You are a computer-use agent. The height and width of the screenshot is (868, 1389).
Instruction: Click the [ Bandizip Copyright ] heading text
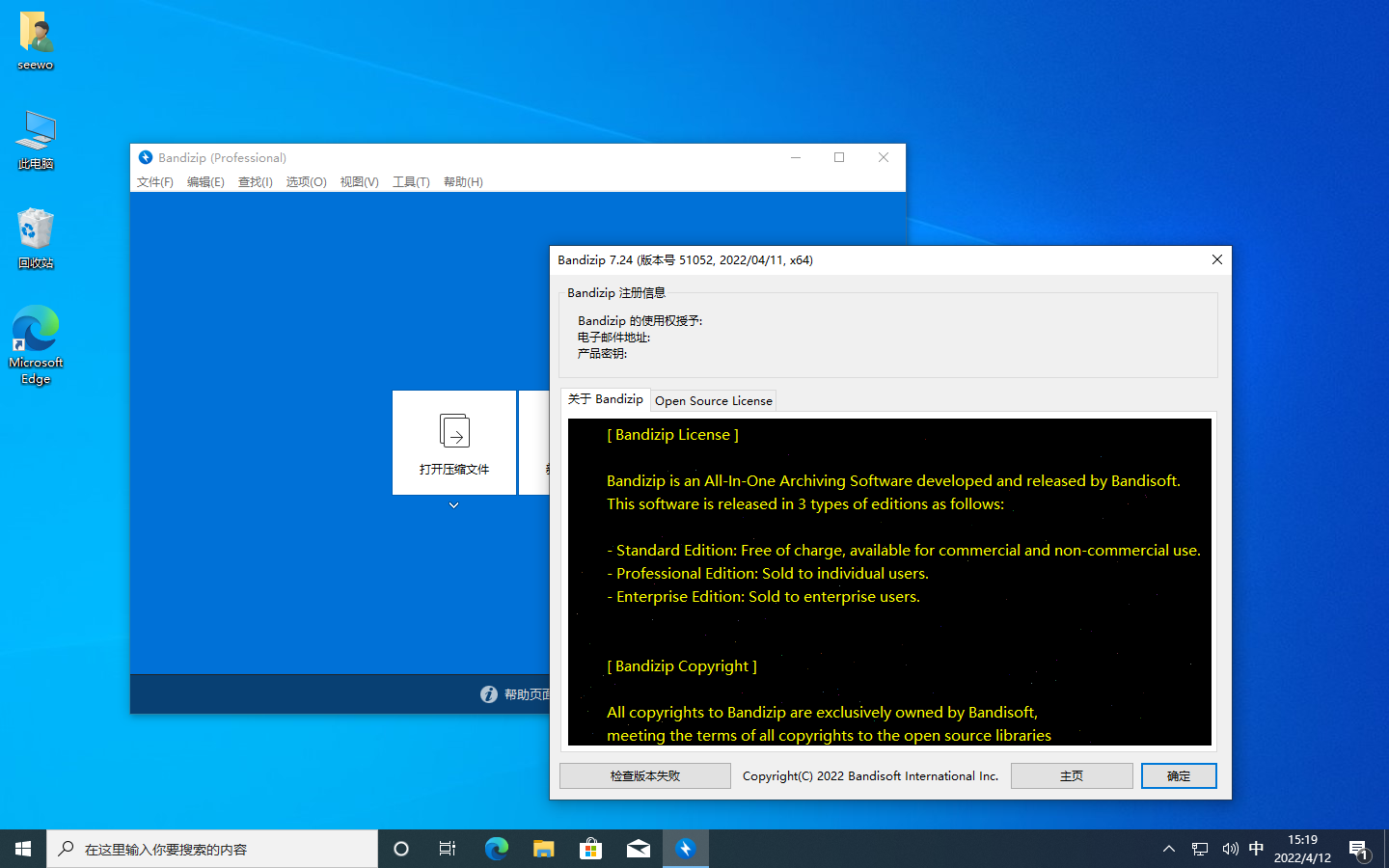tap(681, 666)
